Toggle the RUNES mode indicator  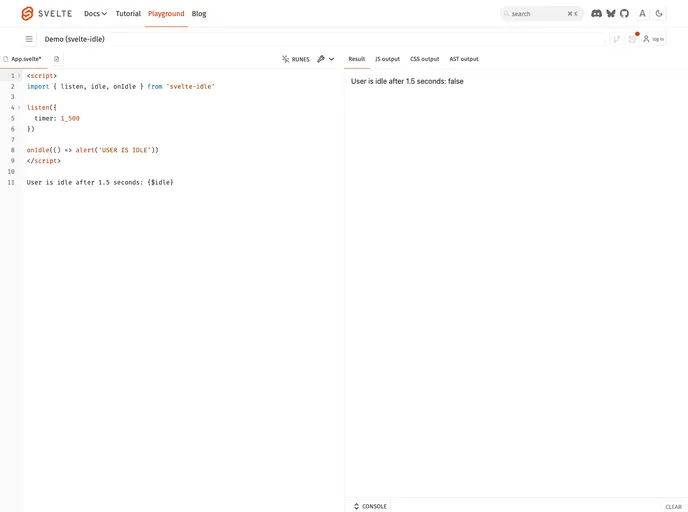(x=296, y=59)
